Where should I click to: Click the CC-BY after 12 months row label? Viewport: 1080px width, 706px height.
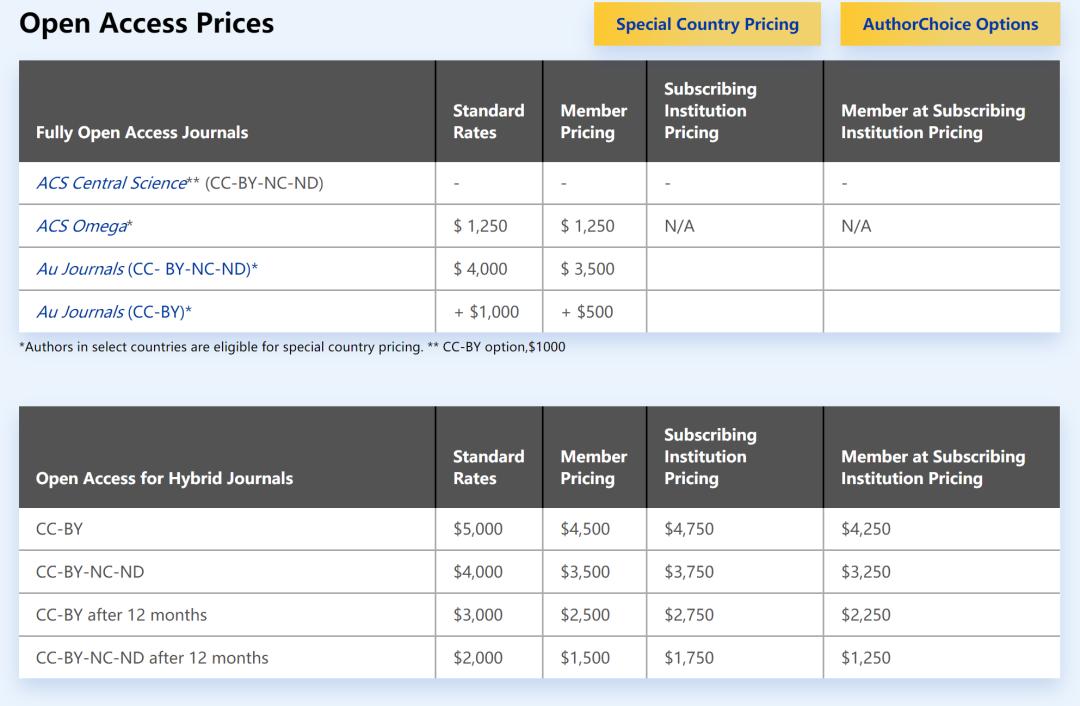click(121, 615)
